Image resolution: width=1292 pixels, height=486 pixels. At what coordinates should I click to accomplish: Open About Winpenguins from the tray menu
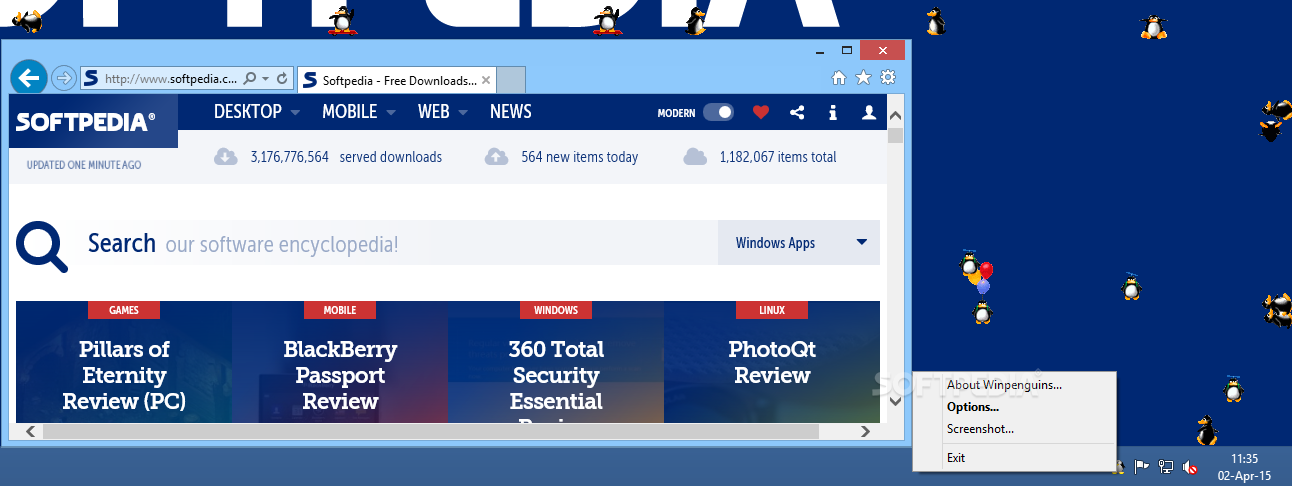(1004, 384)
